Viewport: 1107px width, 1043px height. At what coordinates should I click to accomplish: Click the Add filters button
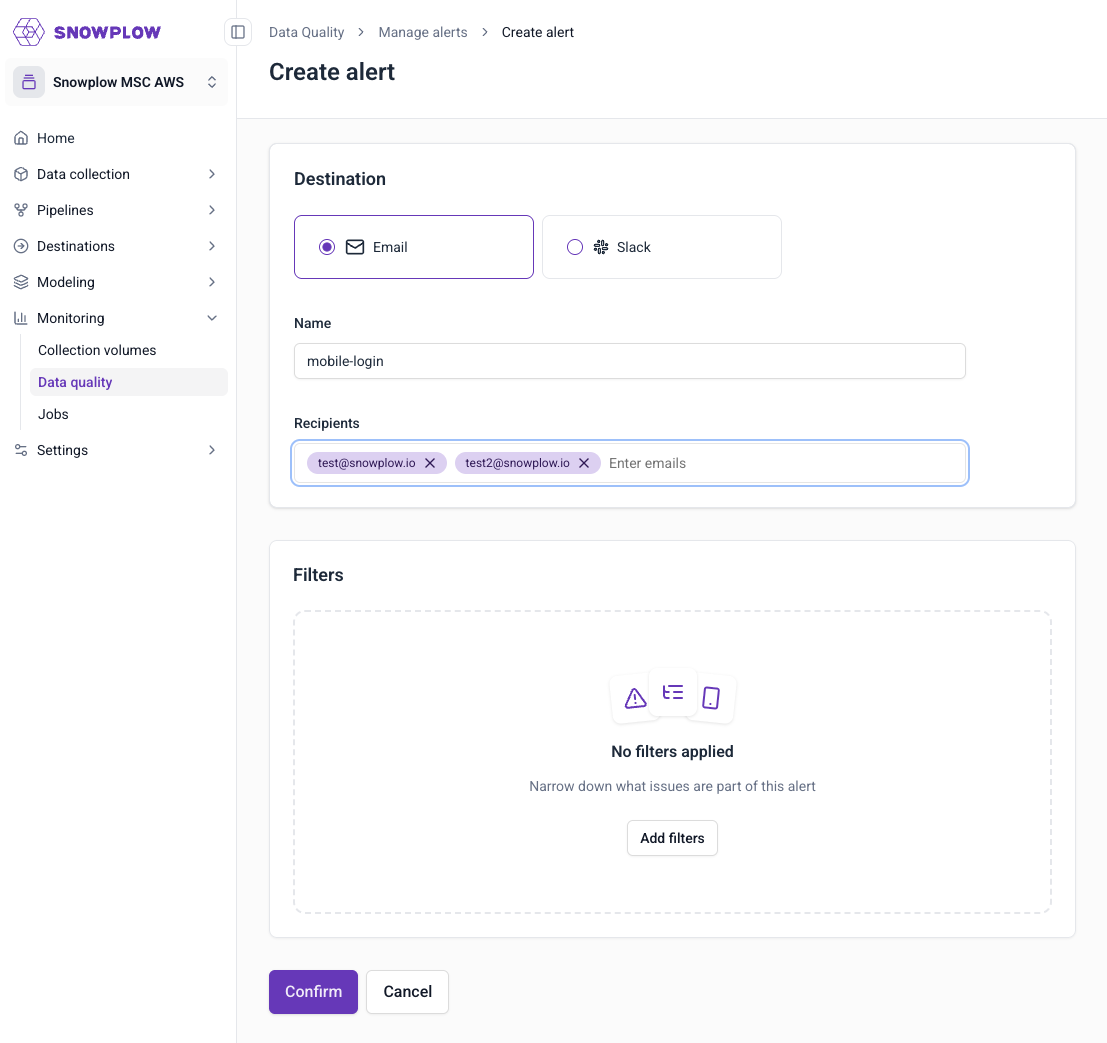point(672,838)
